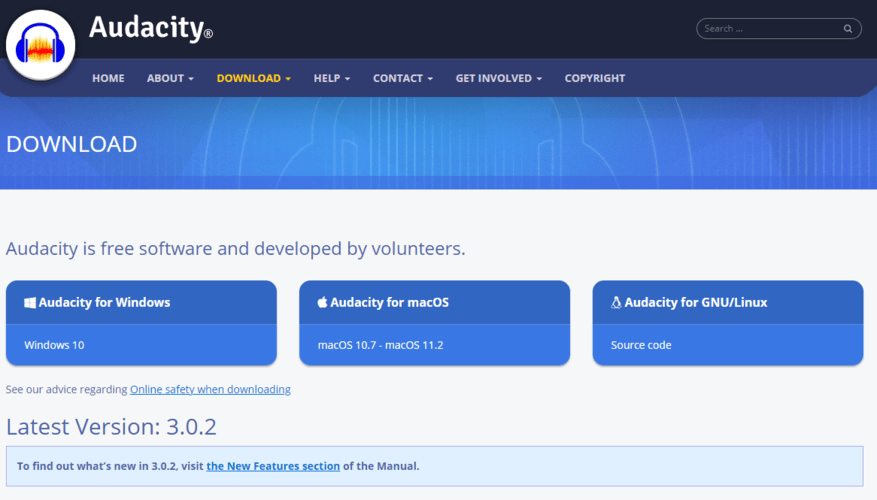The image size is (877, 500).
Task: Open the DOWNLOAD menu
Action: pyautogui.click(x=253, y=78)
